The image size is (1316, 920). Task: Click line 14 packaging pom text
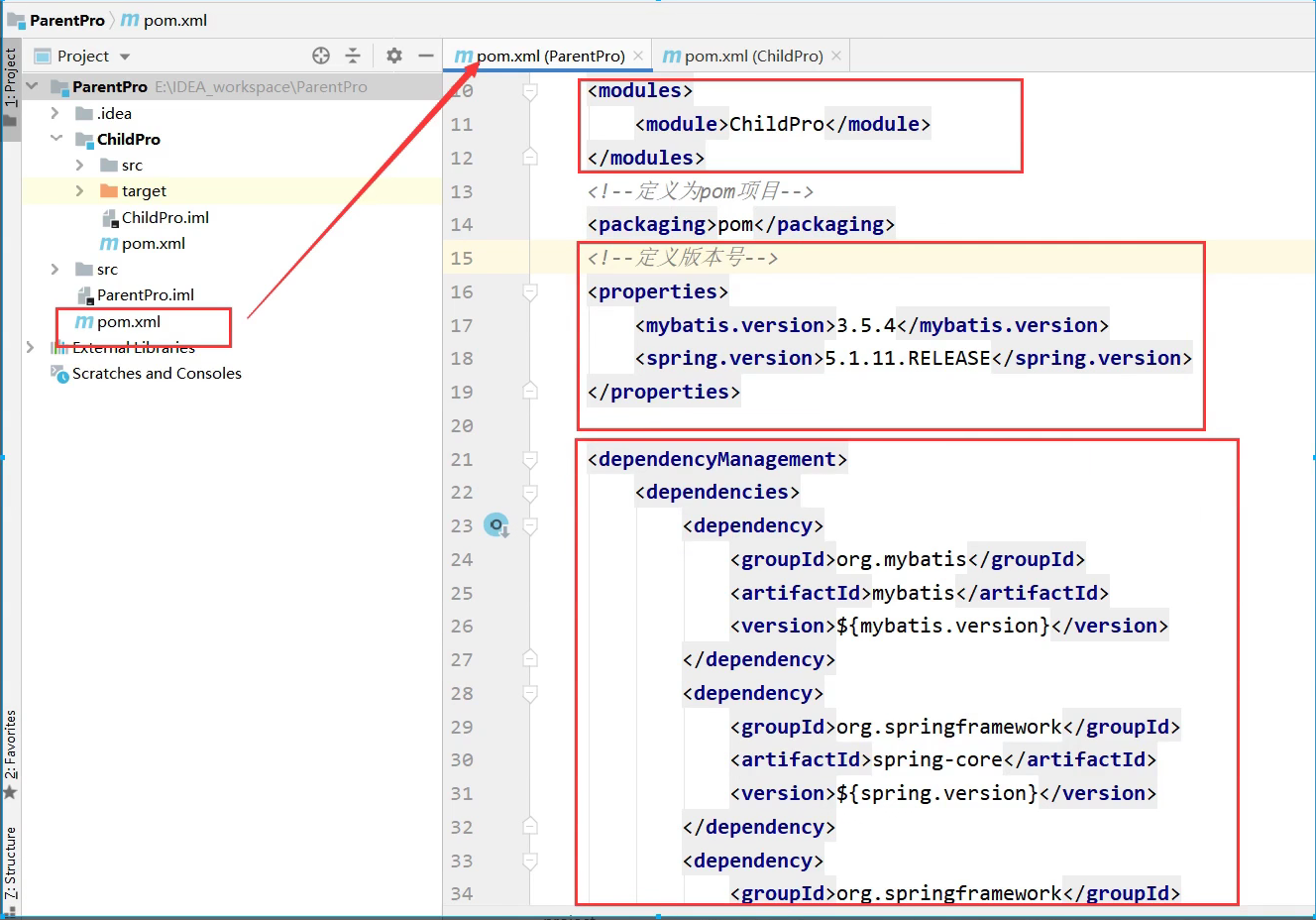(741, 225)
